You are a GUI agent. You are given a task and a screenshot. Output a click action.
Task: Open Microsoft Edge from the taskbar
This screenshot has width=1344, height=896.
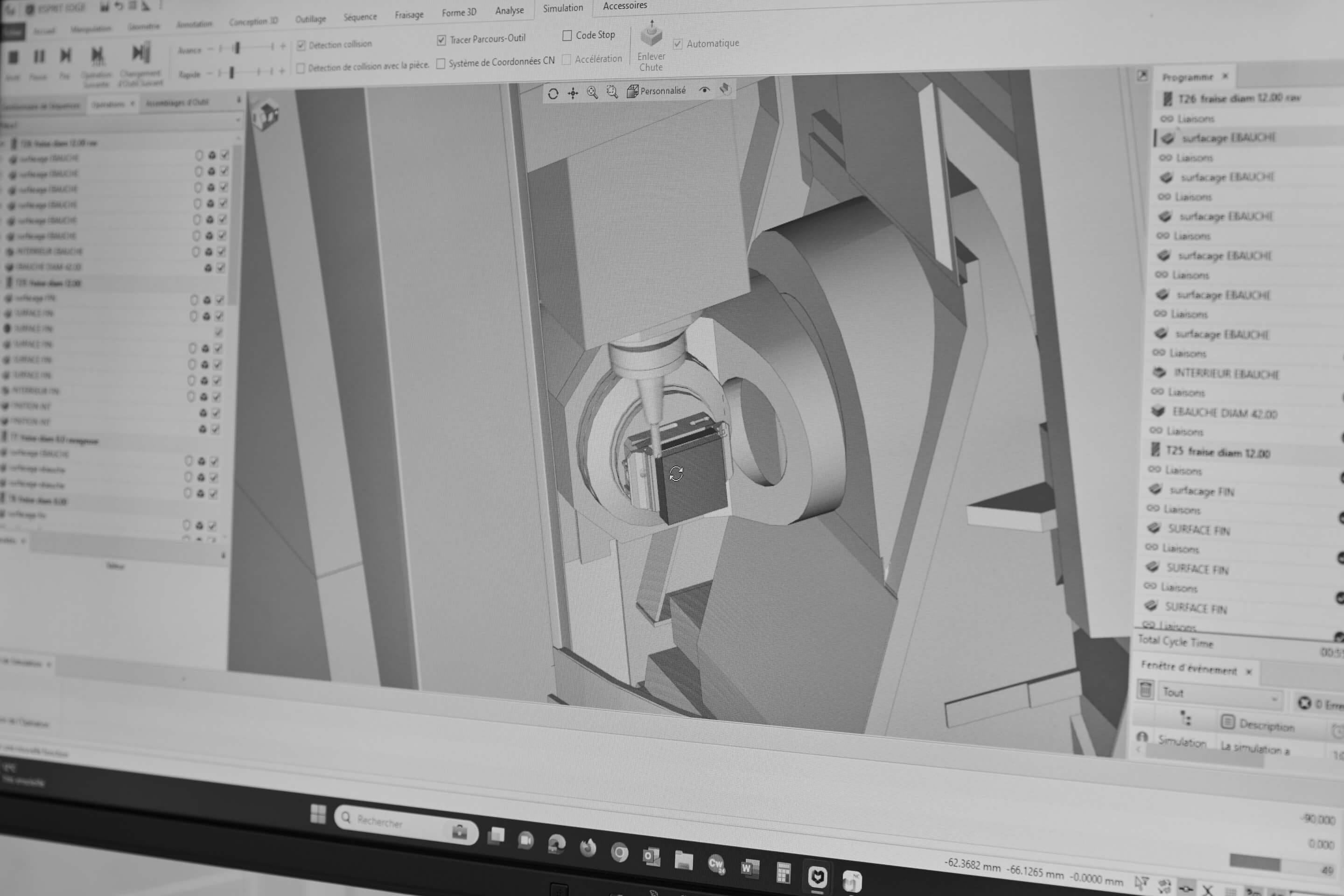[x=557, y=844]
